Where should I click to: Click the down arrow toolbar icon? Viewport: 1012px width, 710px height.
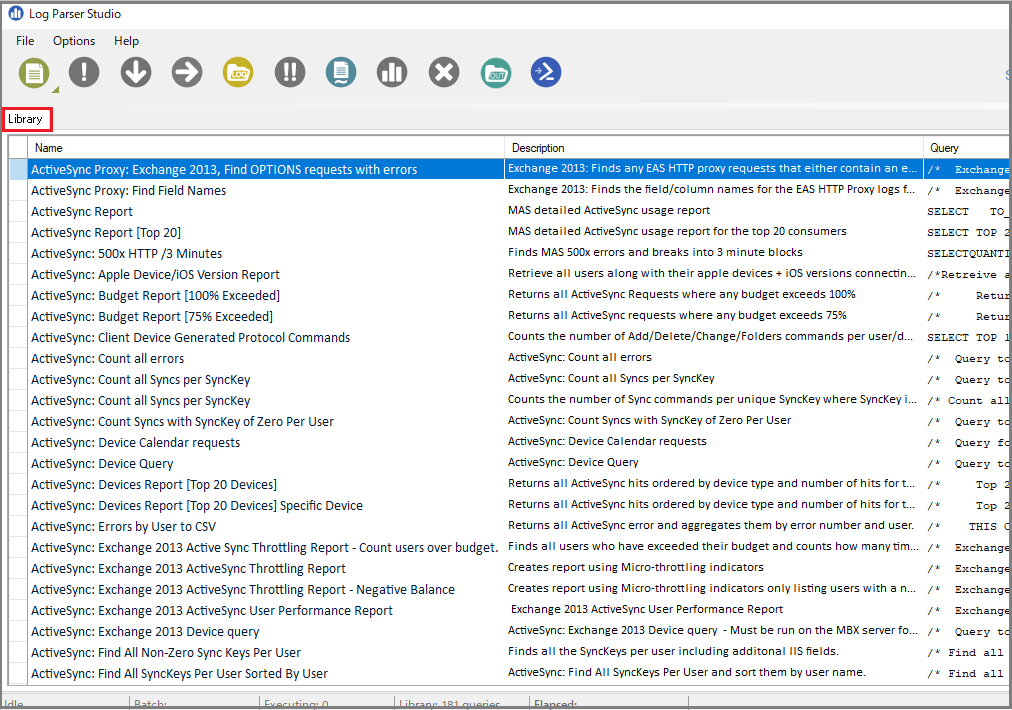pyautogui.click(x=136, y=72)
